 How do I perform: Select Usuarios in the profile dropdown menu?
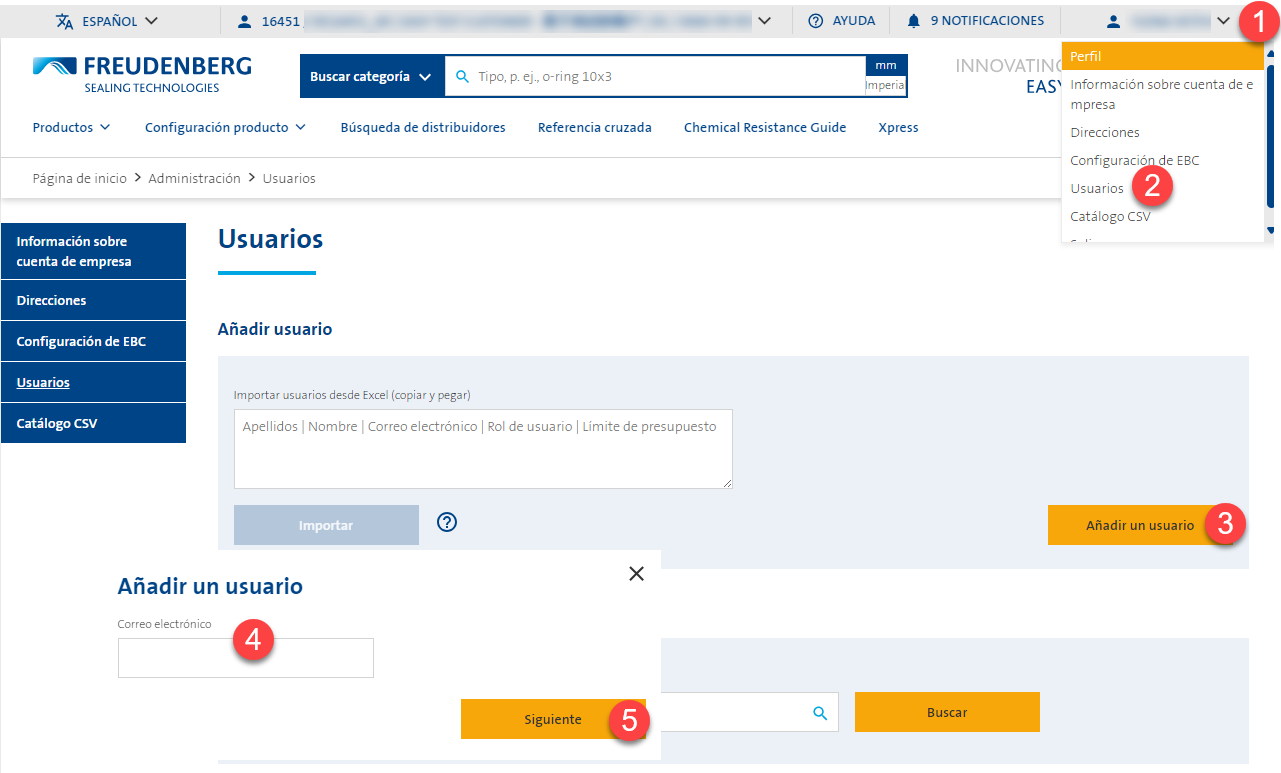tap(1097, 188)
